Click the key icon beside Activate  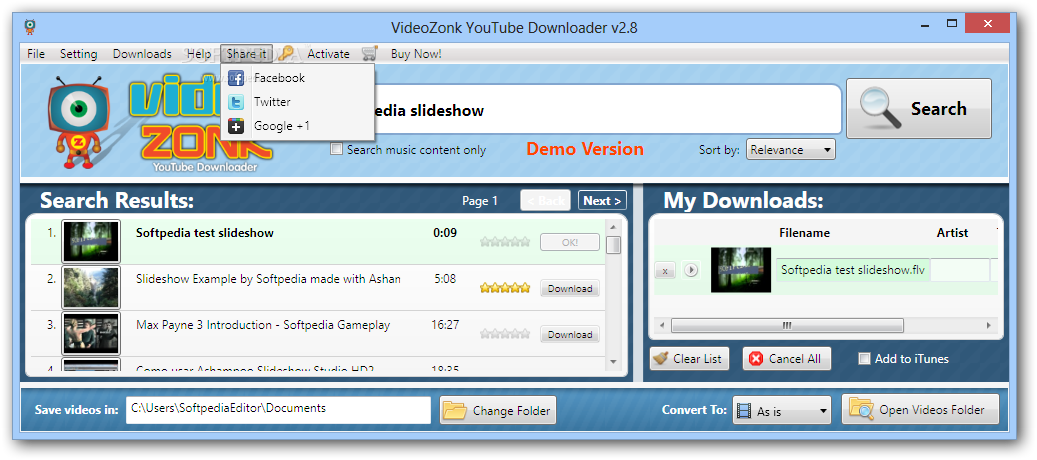[286, 54]
